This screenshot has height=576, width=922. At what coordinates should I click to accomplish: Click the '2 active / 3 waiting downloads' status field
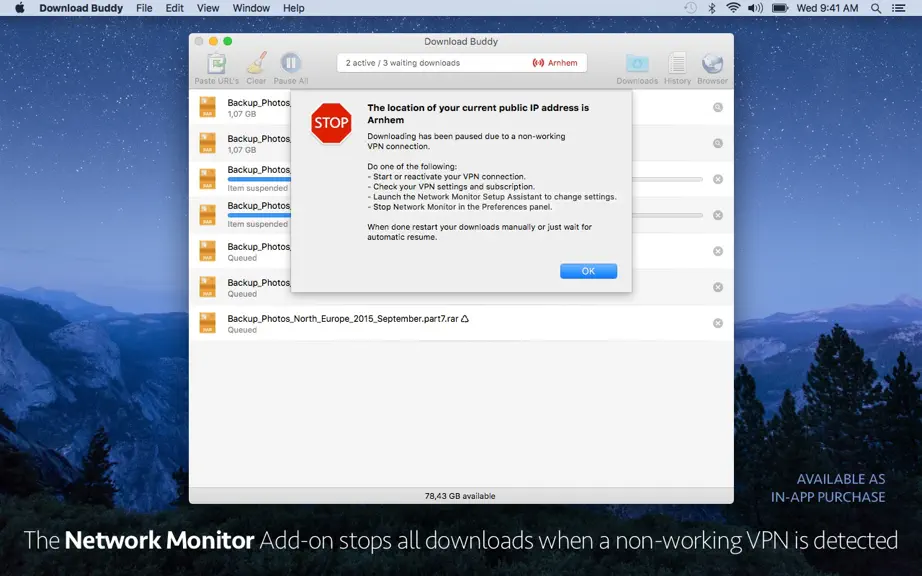point(462,63)
